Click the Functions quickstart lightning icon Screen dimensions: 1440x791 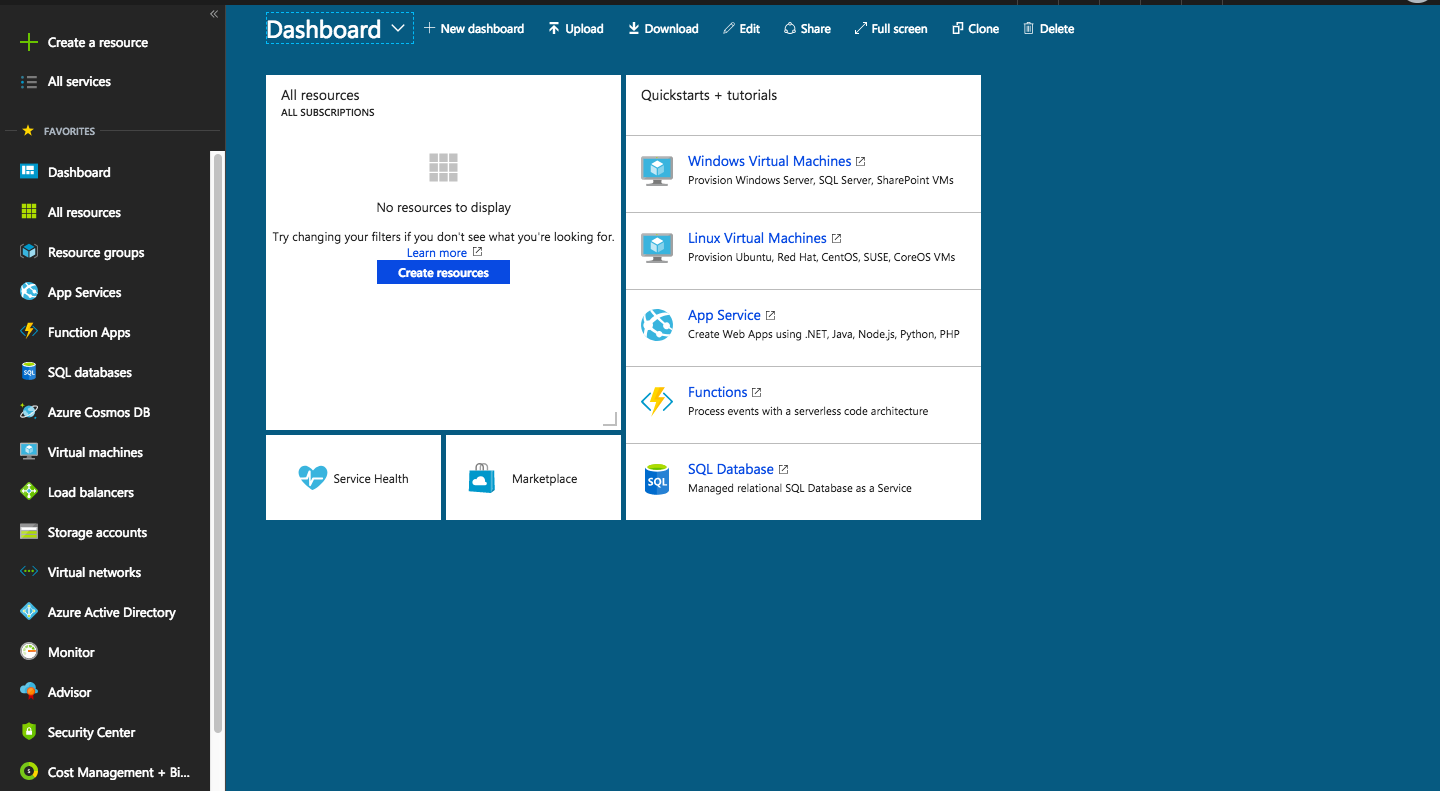[x=657, y=402]
